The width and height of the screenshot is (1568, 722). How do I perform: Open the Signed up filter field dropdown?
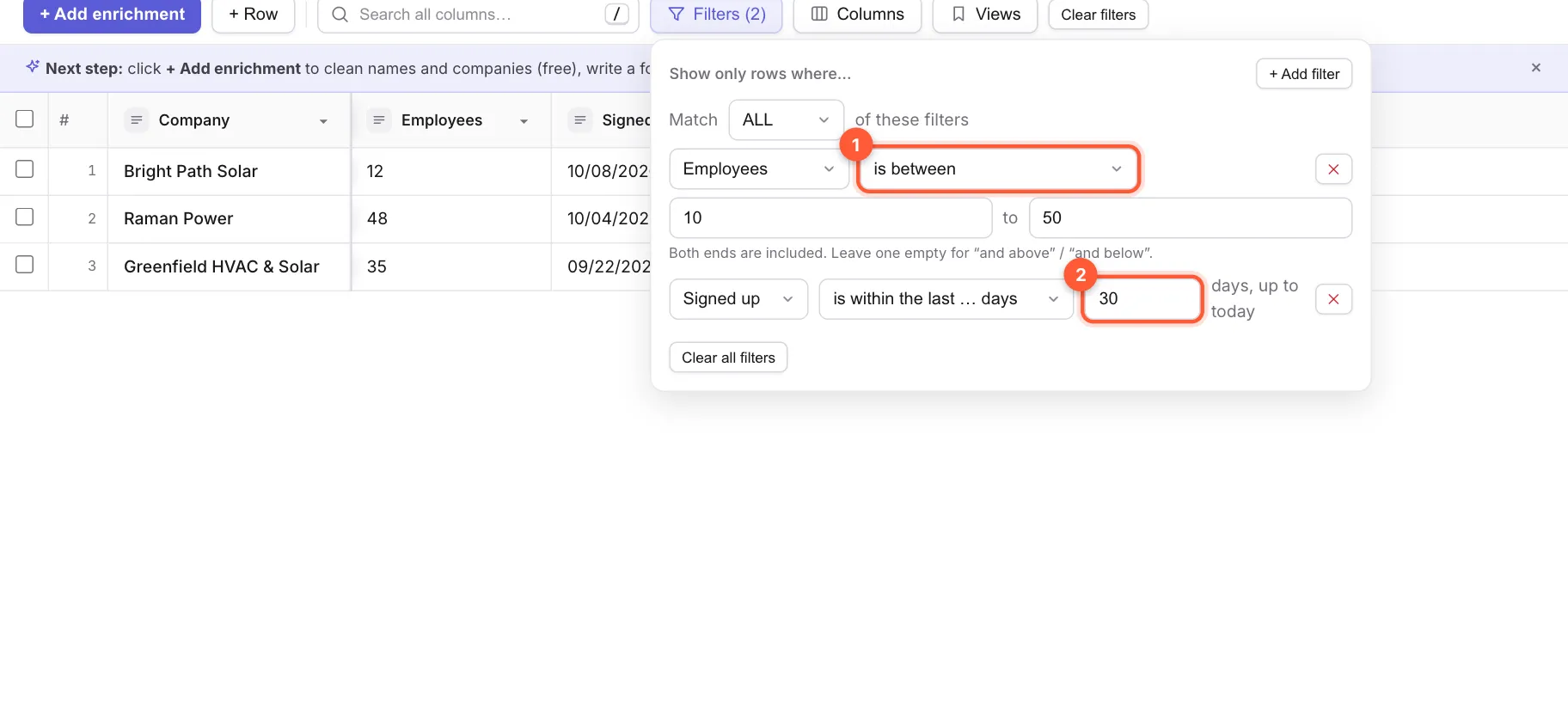coord(738,299)
